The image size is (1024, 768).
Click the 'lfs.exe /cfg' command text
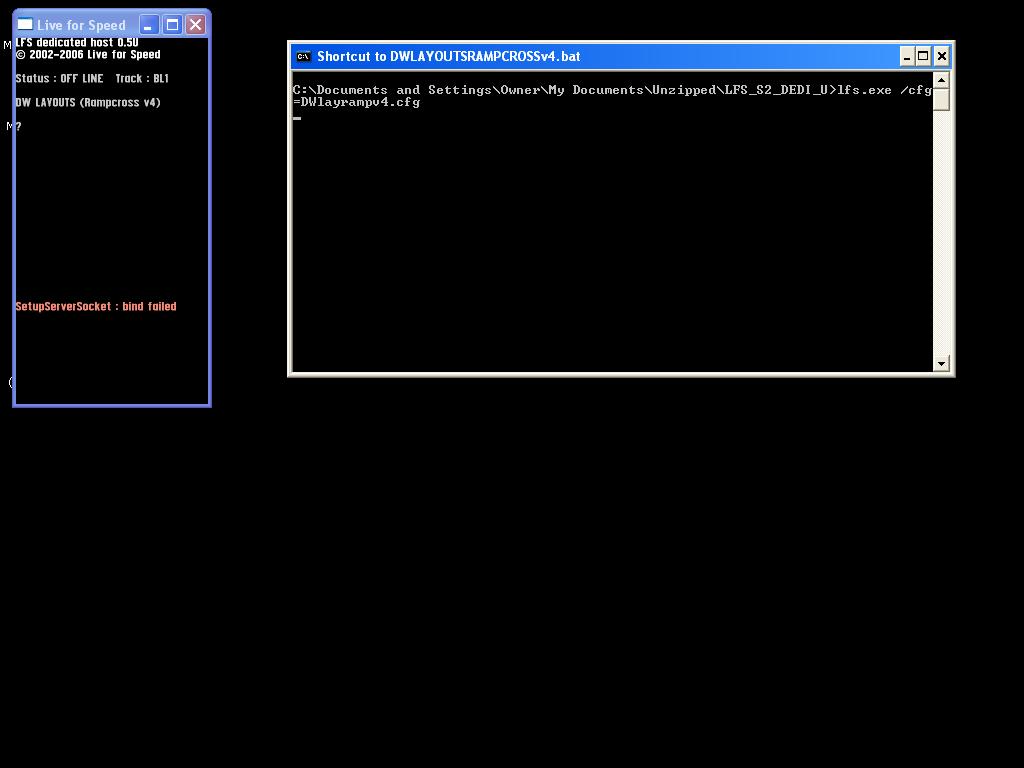pos(885,90)
